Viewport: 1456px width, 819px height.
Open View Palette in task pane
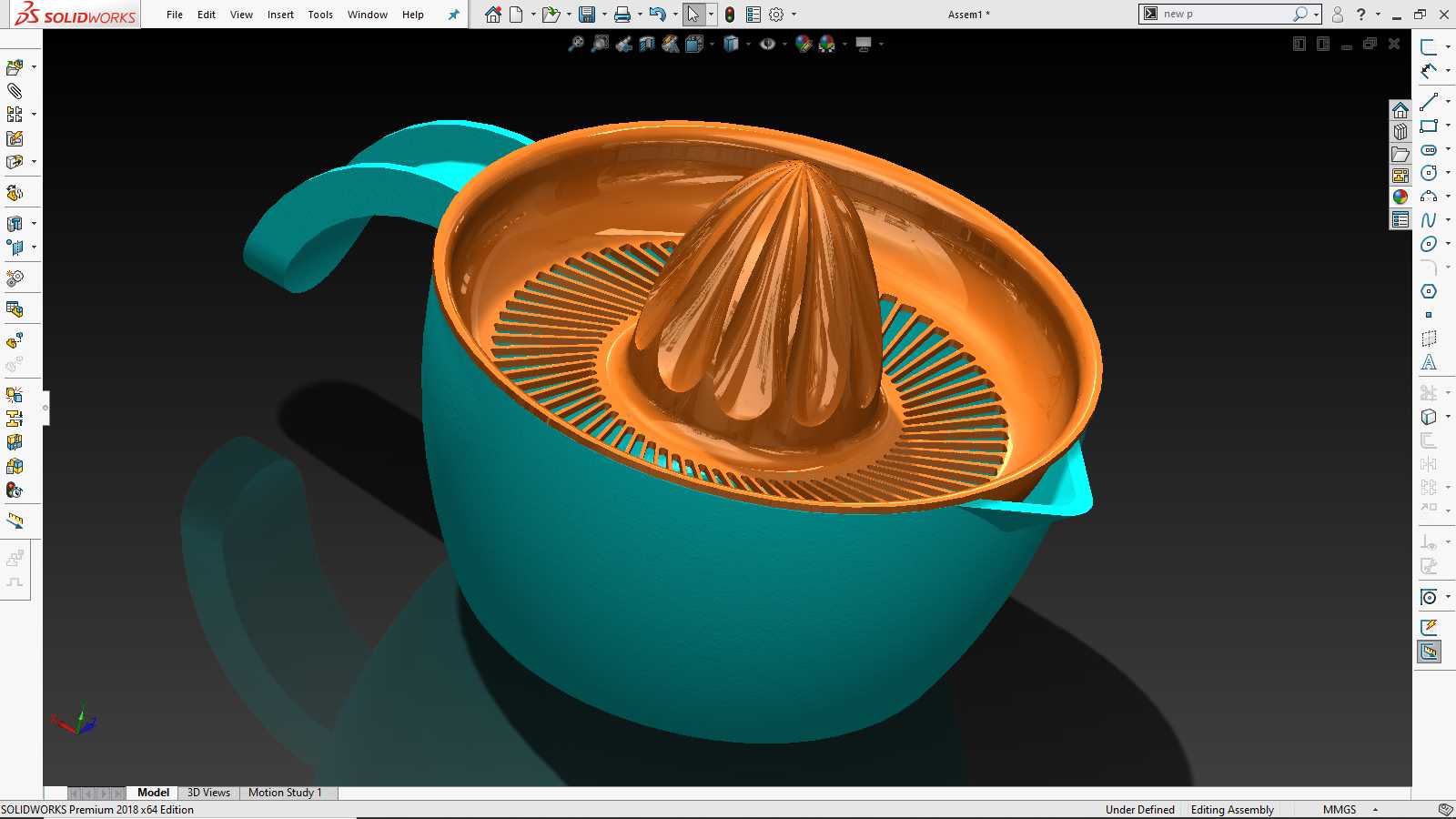pos(1400,176)
